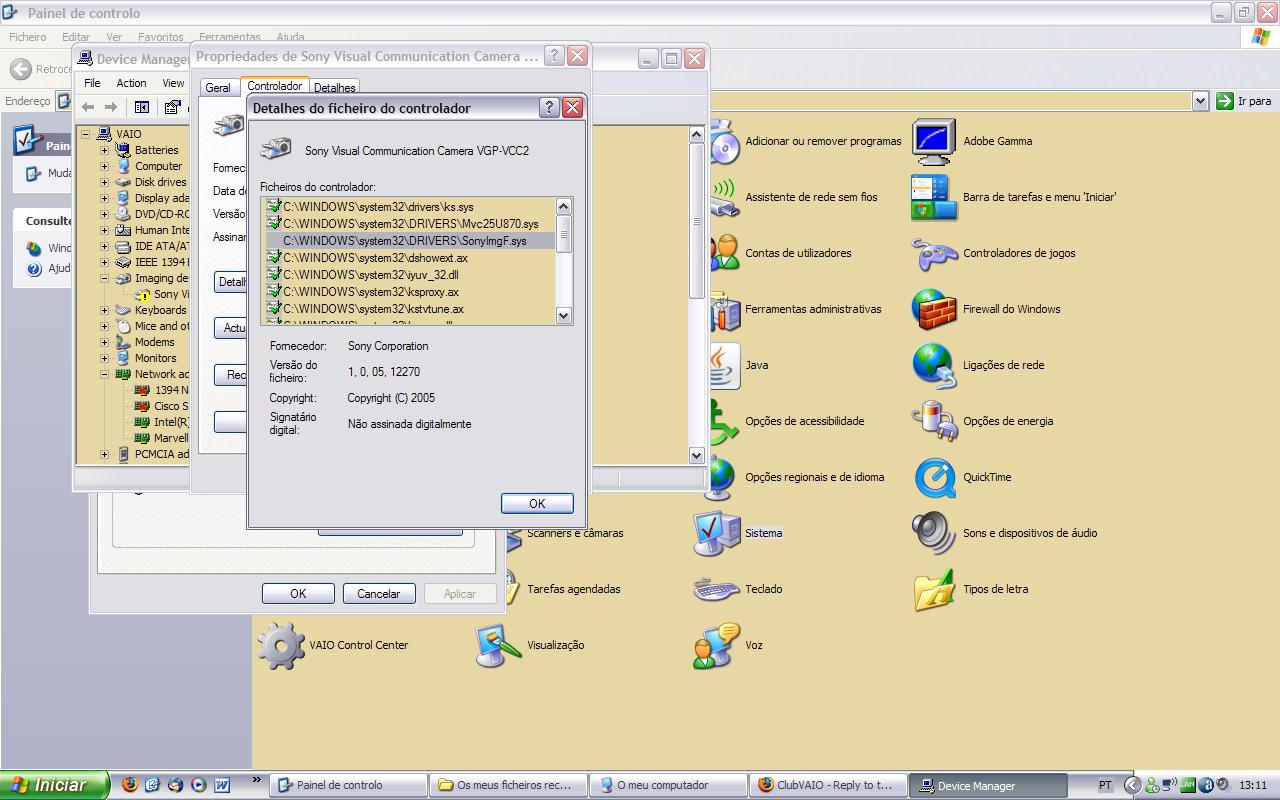This screenshot has width=1280, height=800.
Task: Click OK button beside Cancelar
Action: [298, 593]
